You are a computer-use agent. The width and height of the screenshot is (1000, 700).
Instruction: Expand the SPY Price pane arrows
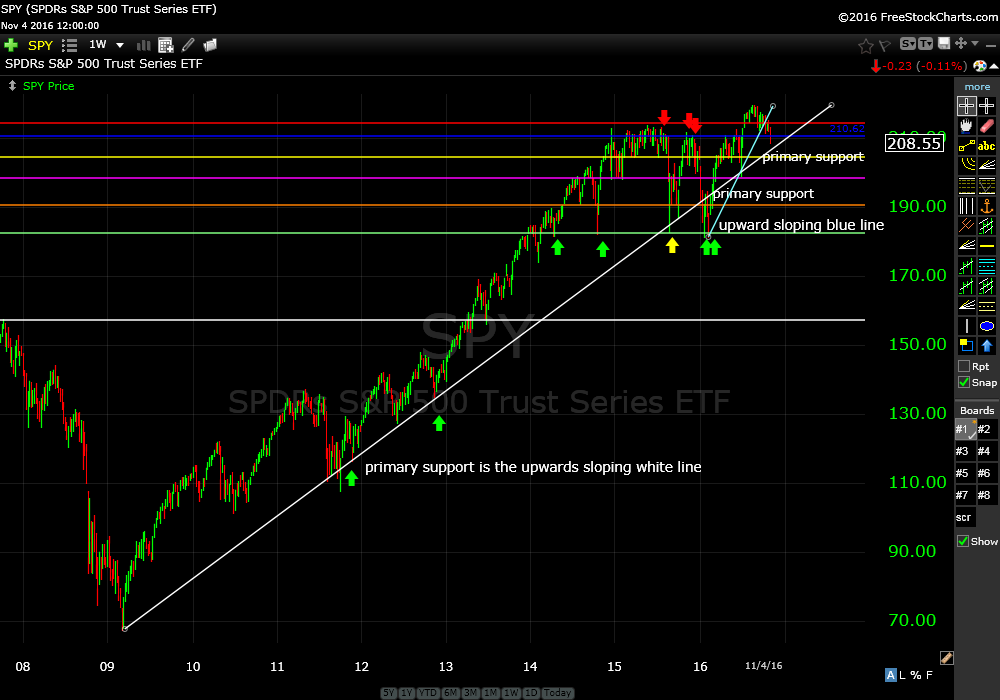(11, 86)
